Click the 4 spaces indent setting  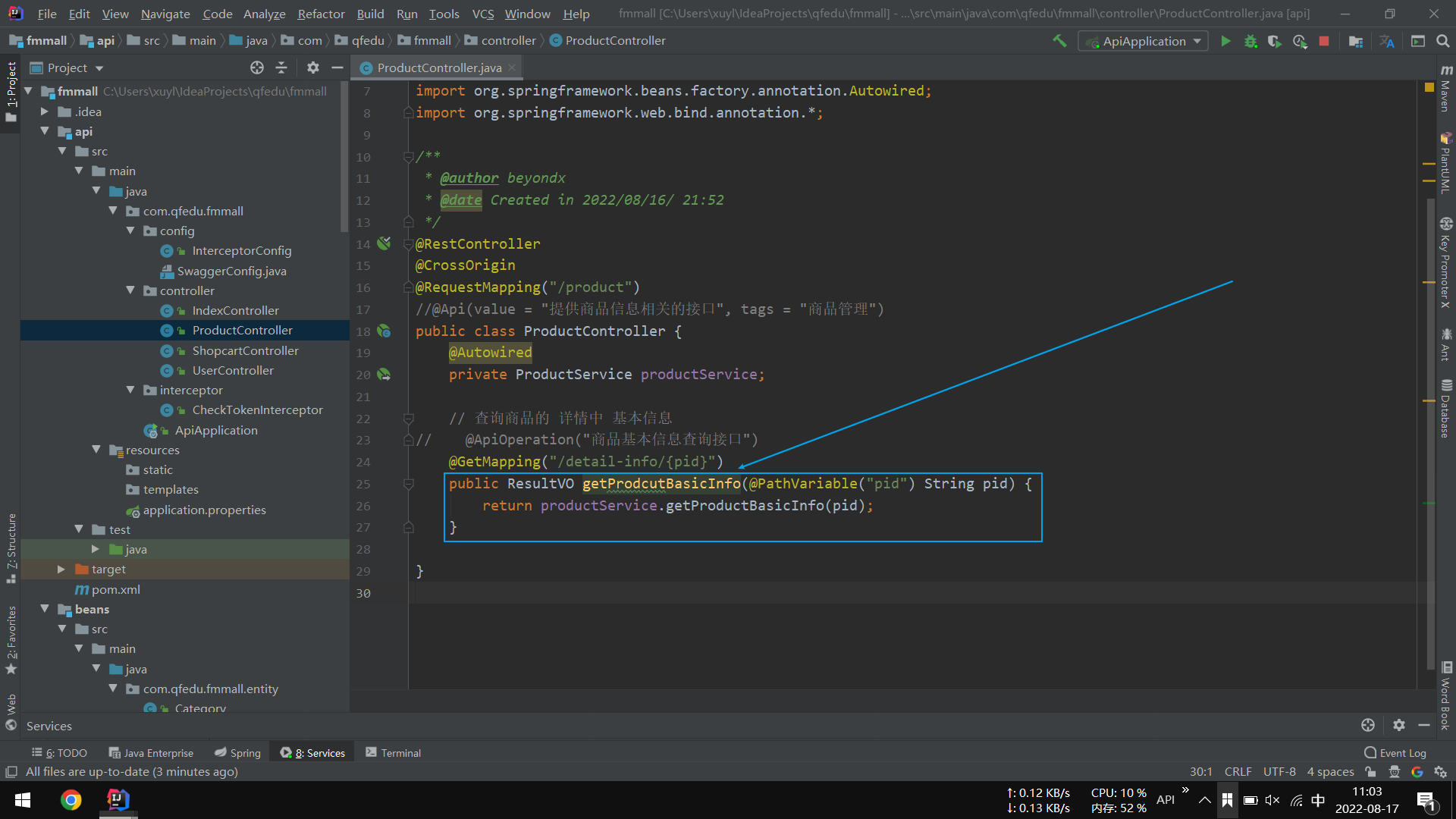pos(1330,772)
